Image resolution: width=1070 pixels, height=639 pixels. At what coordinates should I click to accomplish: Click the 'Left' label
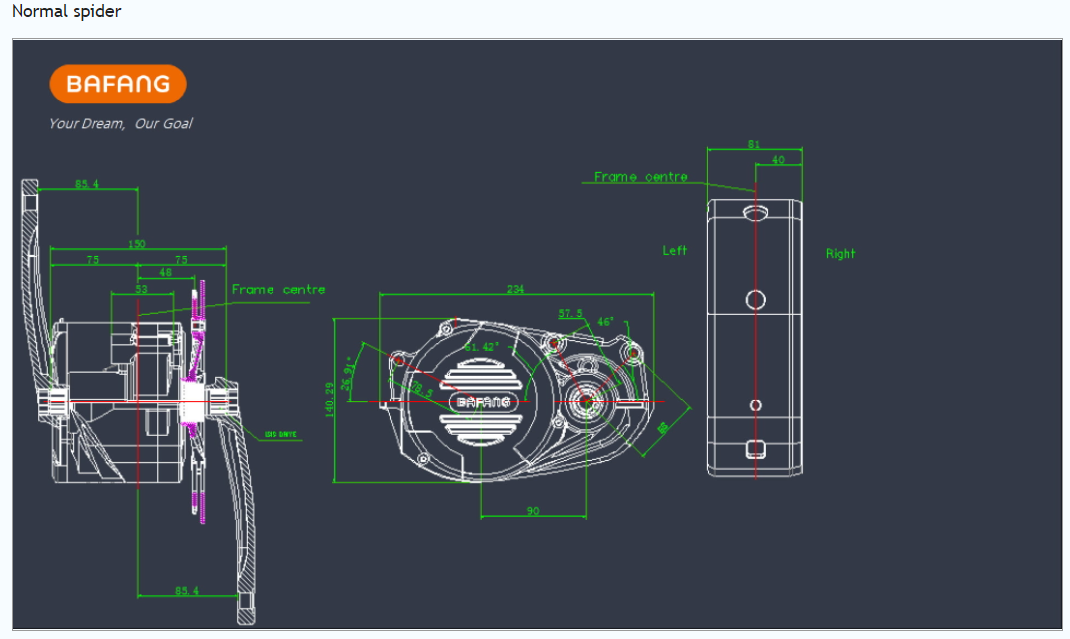coord(675,250)
